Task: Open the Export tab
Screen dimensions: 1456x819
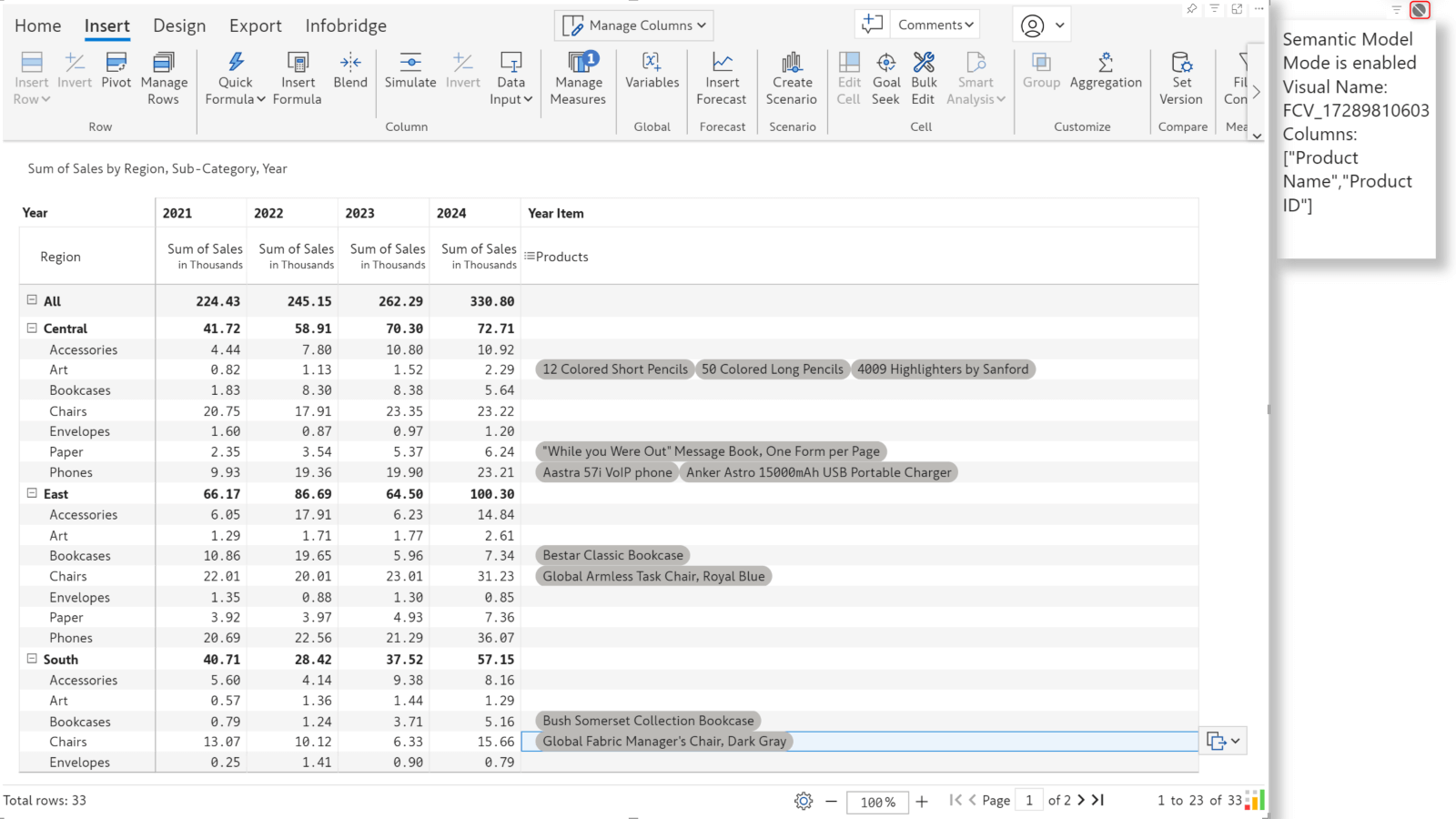Action: [255, 25]
